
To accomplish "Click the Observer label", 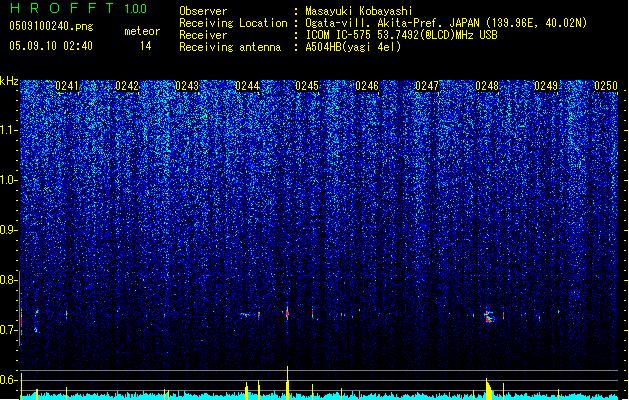I will 203,11.
